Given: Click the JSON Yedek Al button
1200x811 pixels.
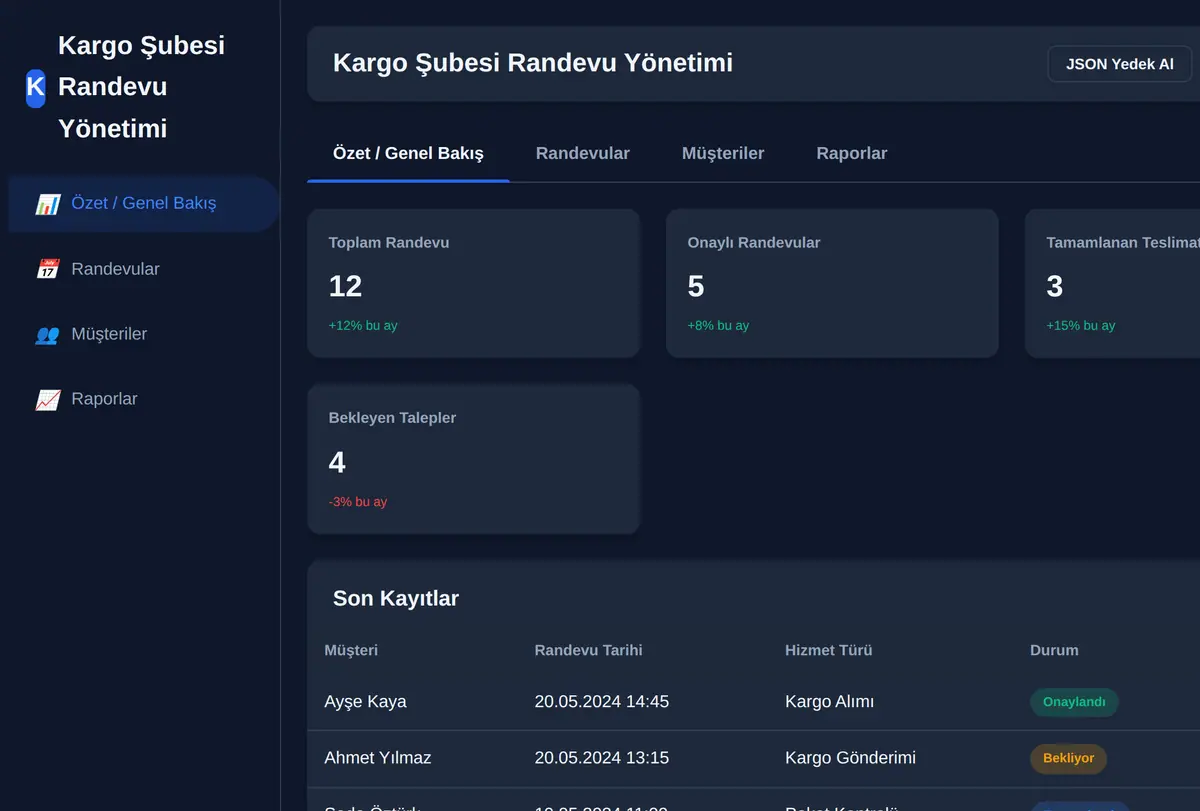Looking at the screenshot, I should 1120,64.
